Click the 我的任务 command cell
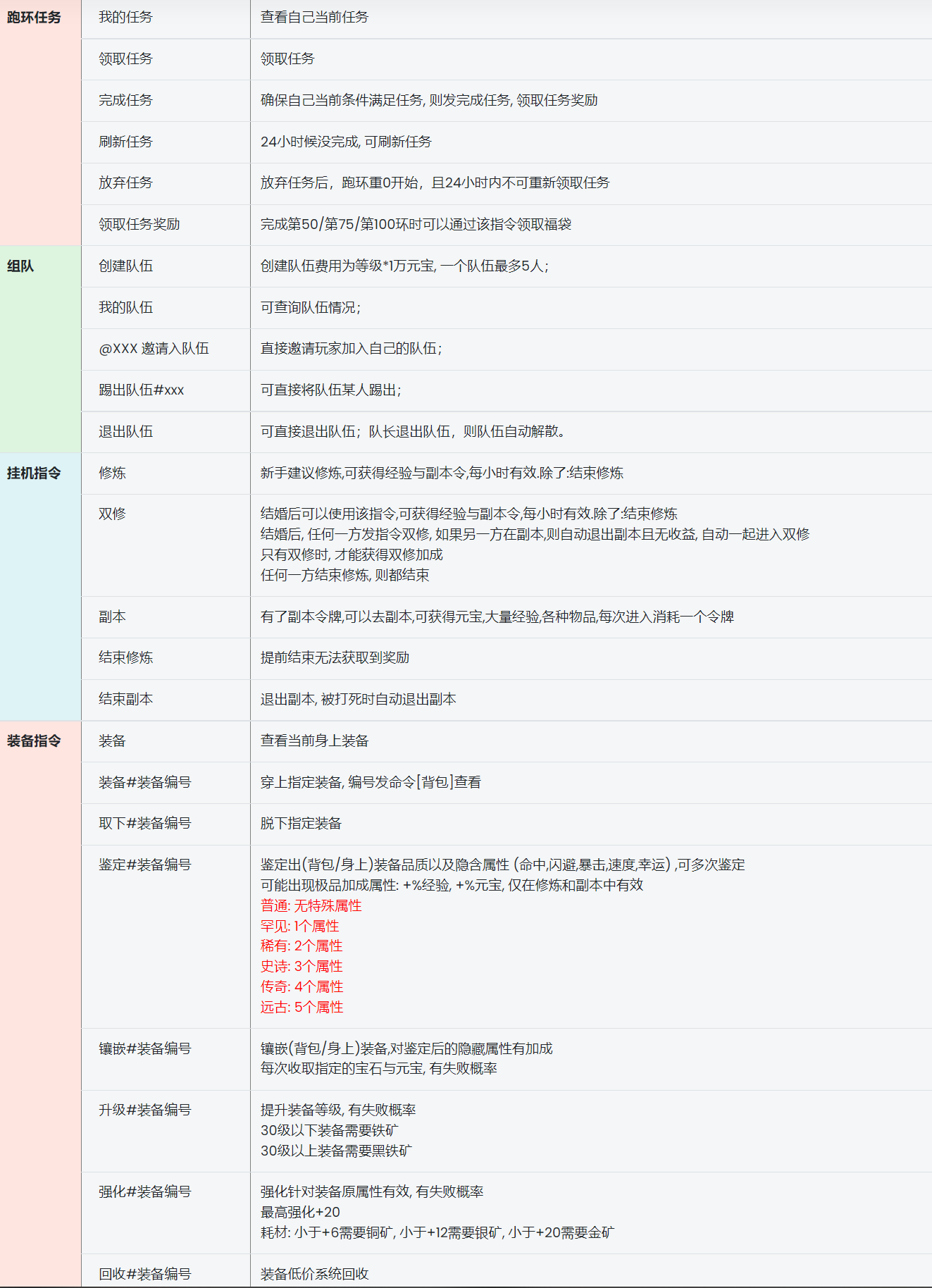The width and height of the screenshot is (932, 1288). (166, 18)
